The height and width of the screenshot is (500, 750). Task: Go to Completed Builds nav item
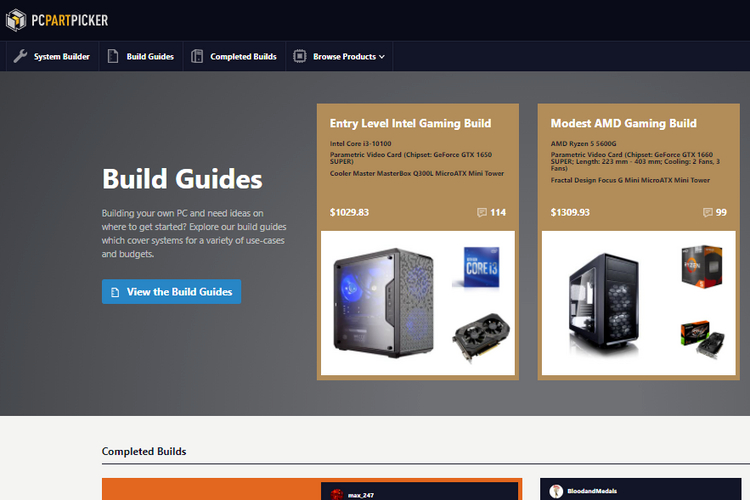[234, 56]
